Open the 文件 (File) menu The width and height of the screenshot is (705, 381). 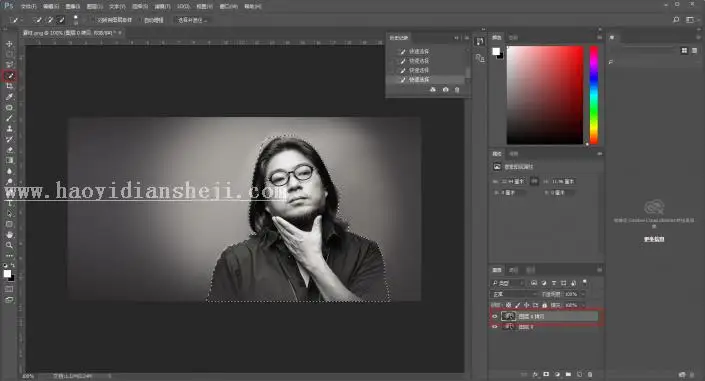28,6
